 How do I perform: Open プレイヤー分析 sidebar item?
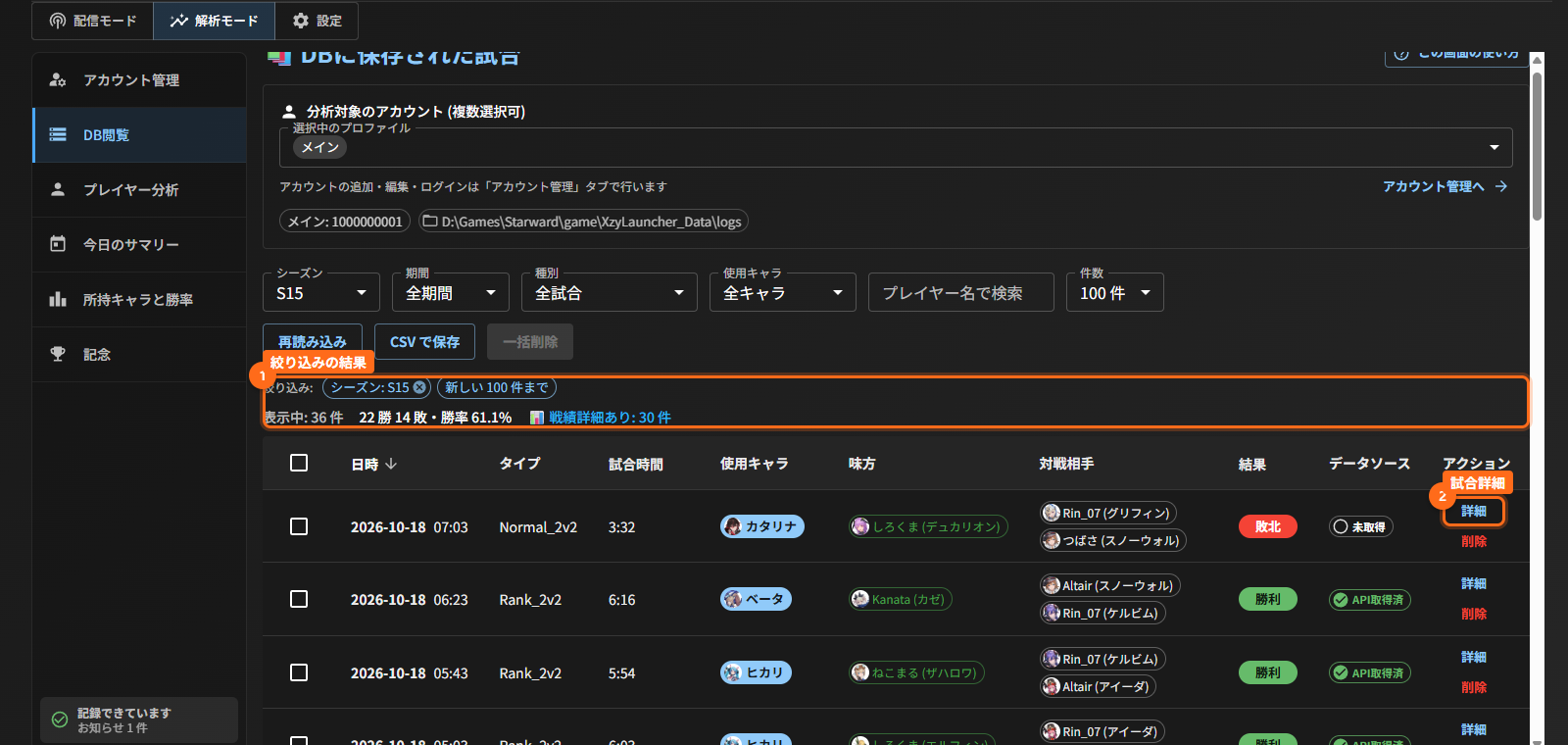pos(139,190)
